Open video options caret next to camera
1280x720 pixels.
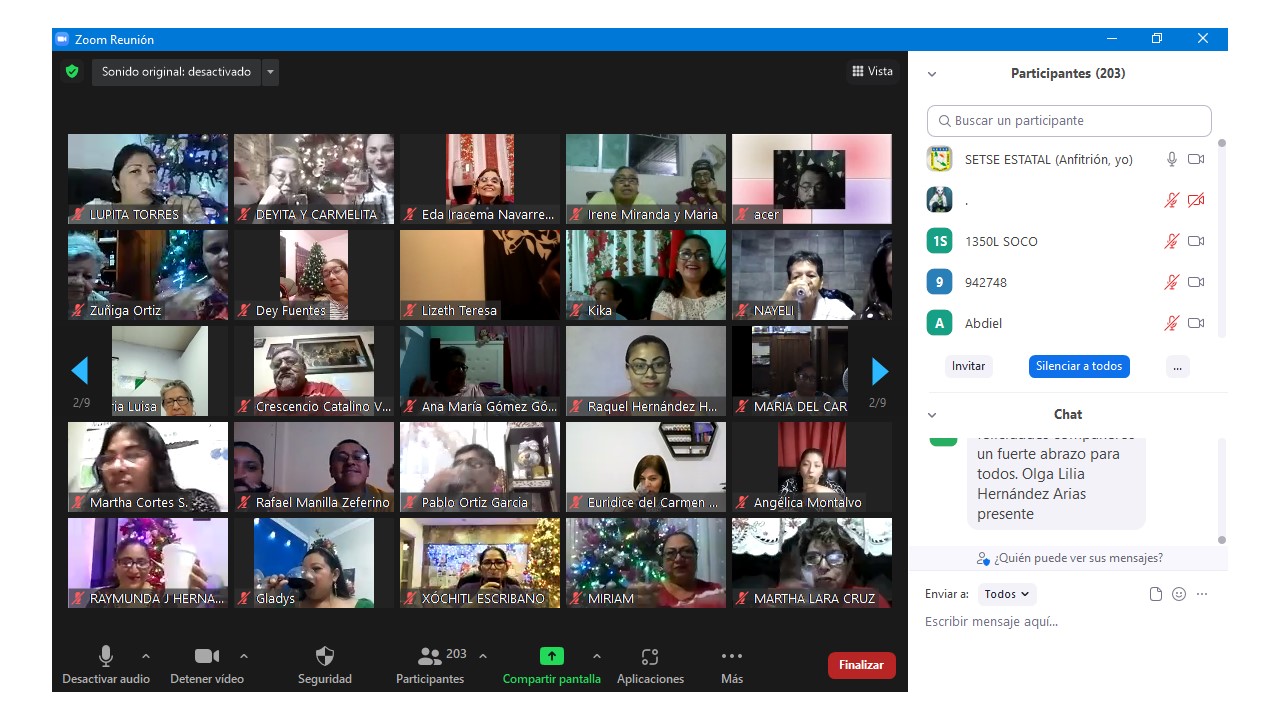coord(244,656)
